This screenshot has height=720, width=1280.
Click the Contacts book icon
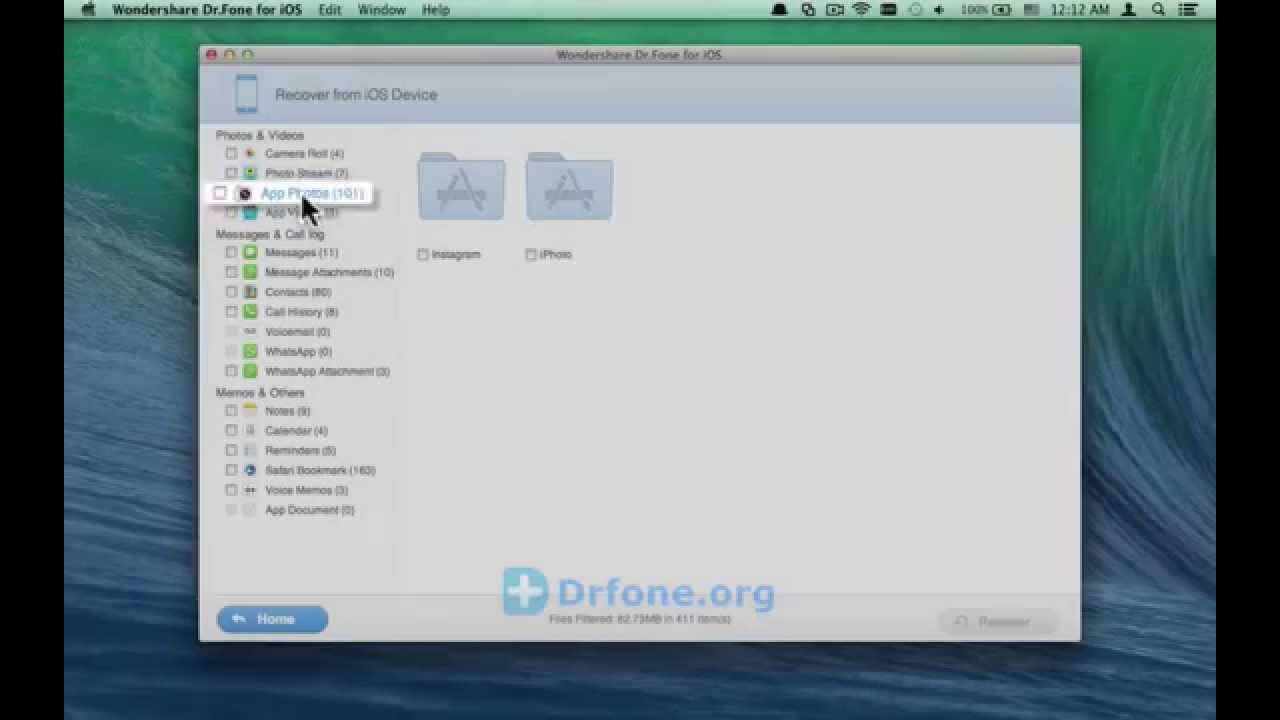[x=250, y=292]
